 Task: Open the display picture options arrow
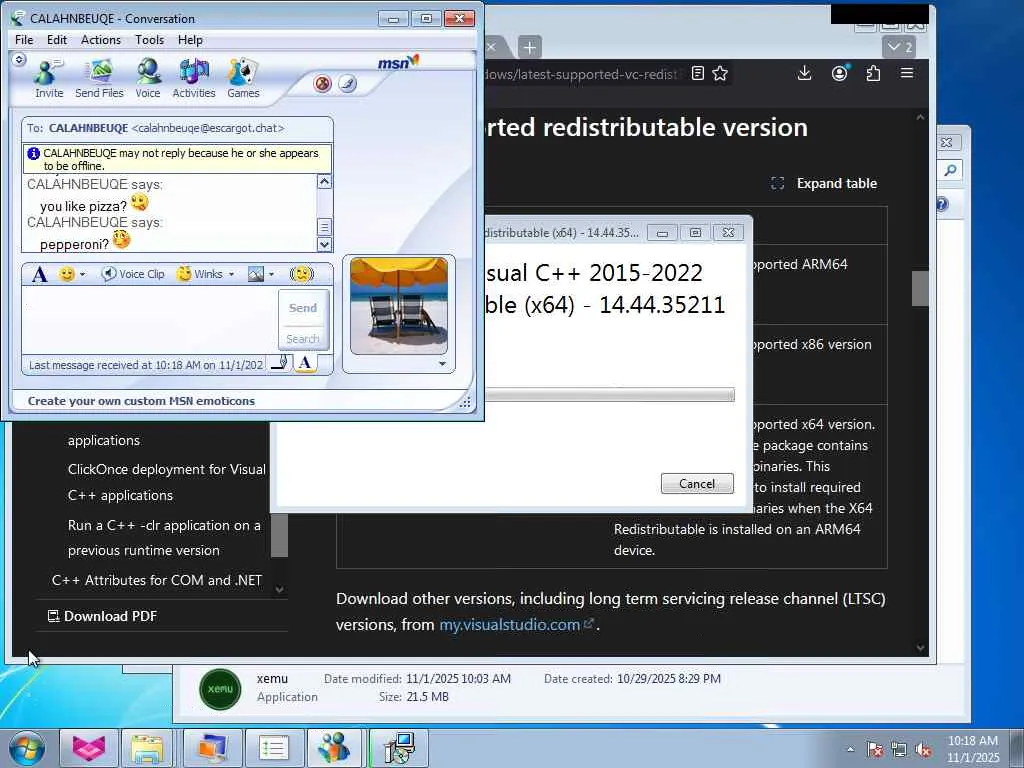click(x=443, y=364)
